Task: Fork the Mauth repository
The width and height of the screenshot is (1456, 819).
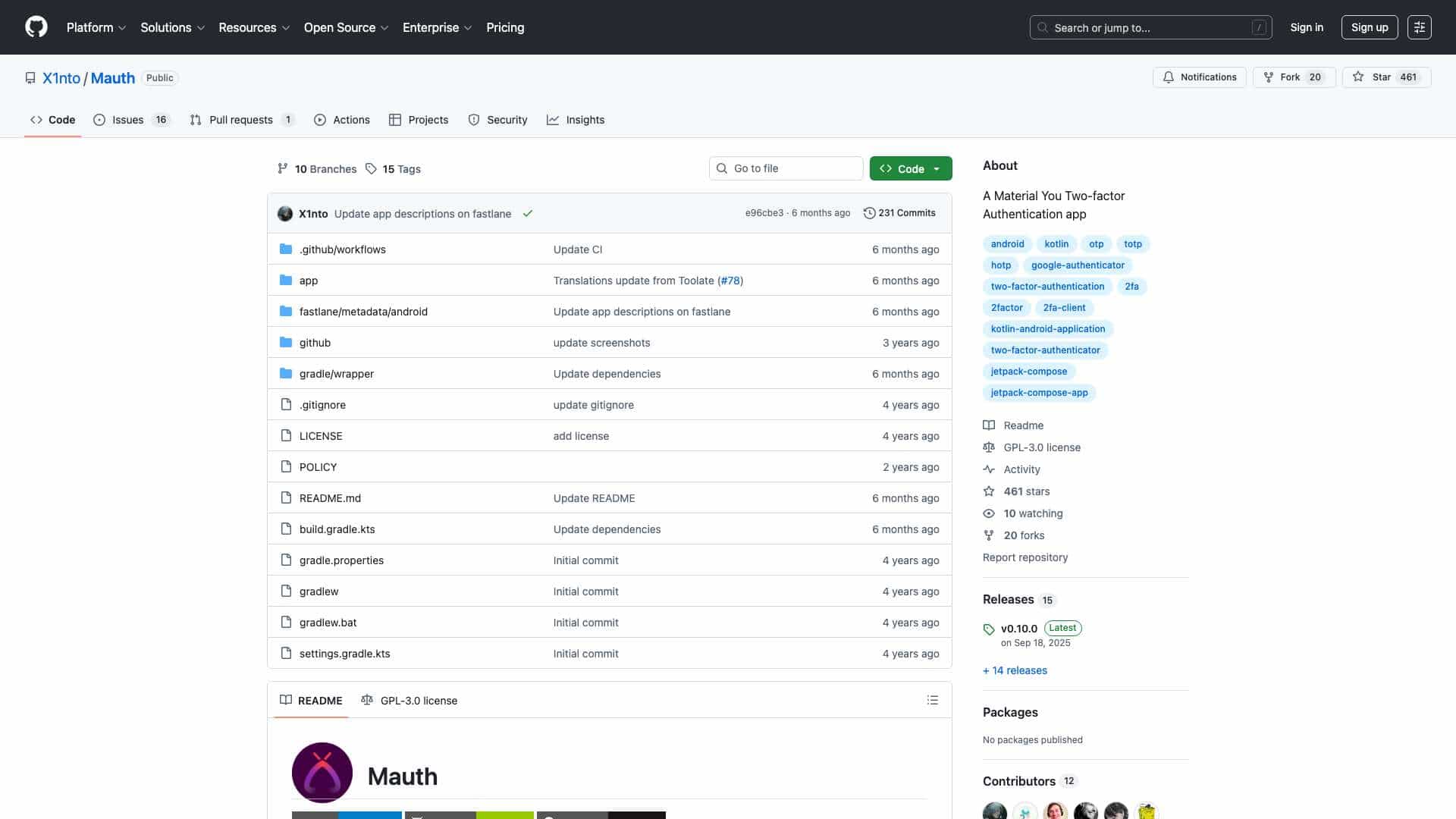Action: pyautogui.click(x=1294, y=77)
